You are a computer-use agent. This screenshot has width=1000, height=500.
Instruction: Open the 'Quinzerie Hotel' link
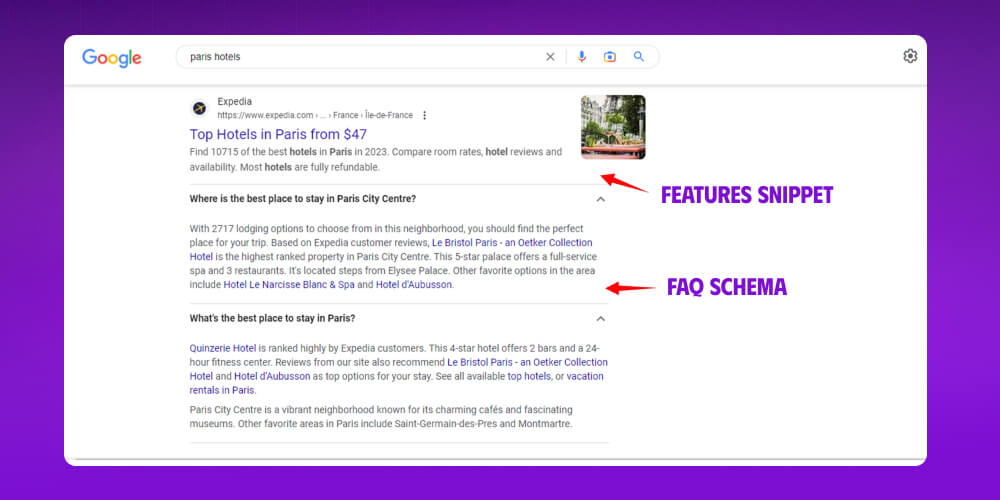(x=223, y=348)
